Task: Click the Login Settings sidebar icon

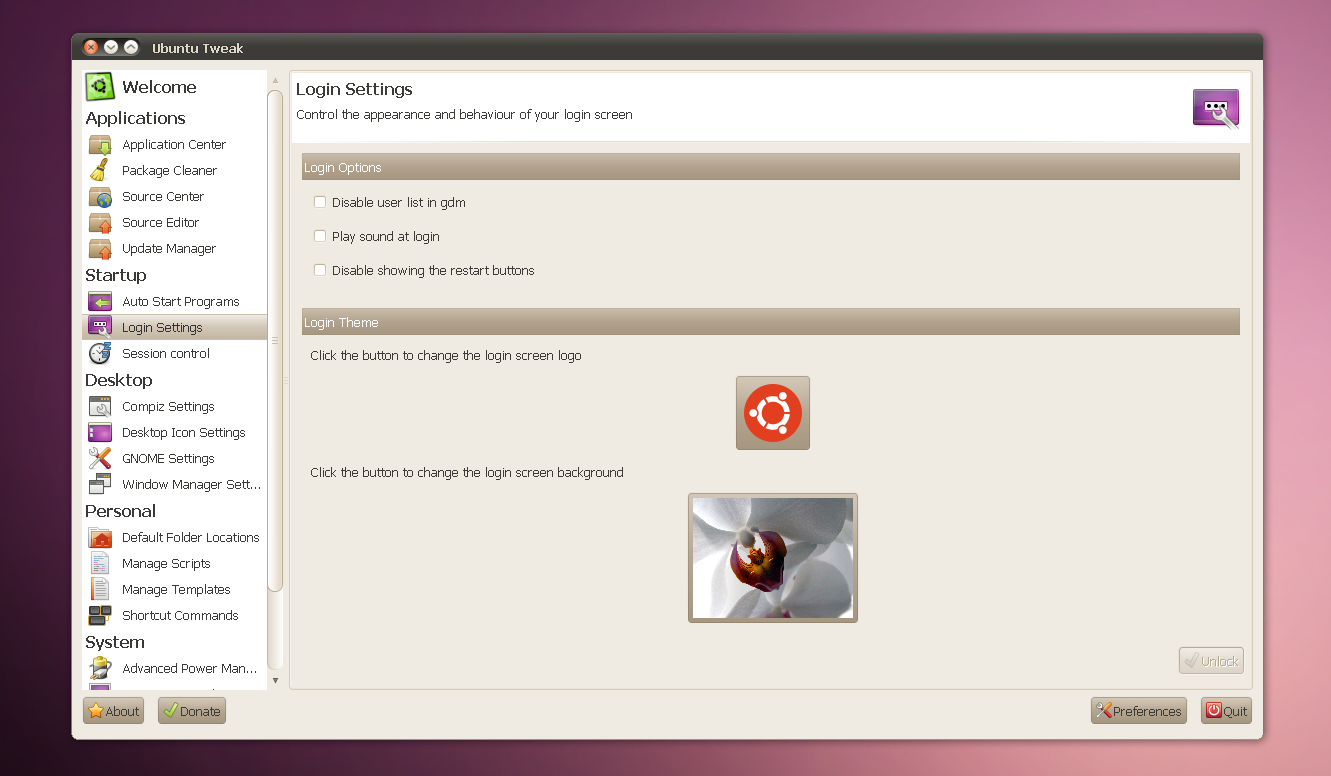Action: click(100, 327)
